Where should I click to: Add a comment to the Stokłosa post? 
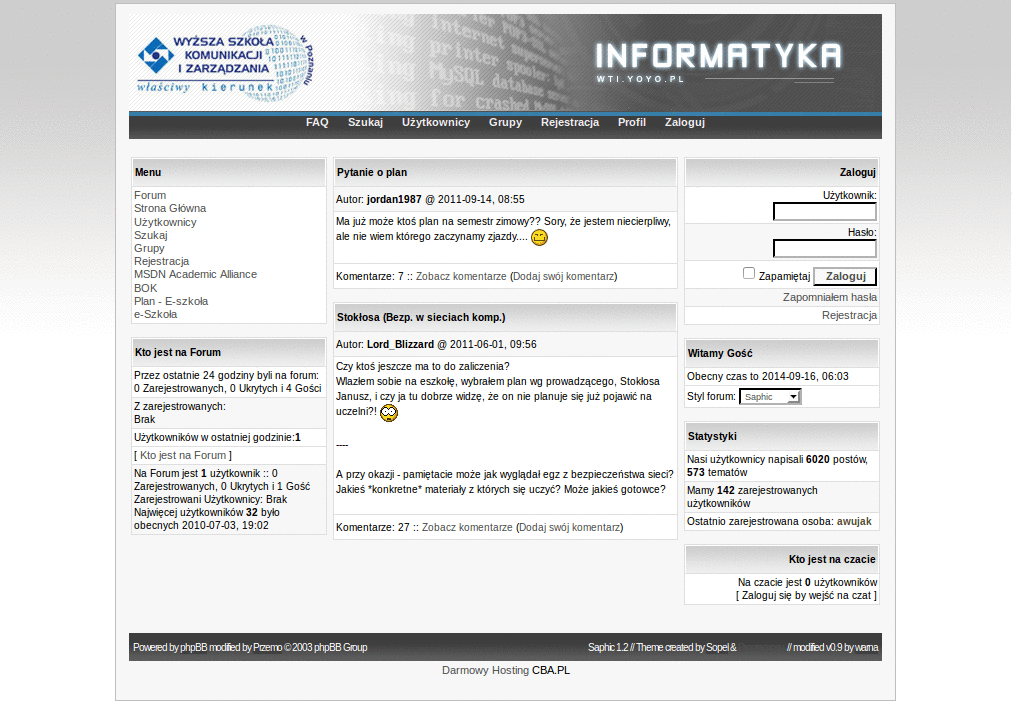569,527
